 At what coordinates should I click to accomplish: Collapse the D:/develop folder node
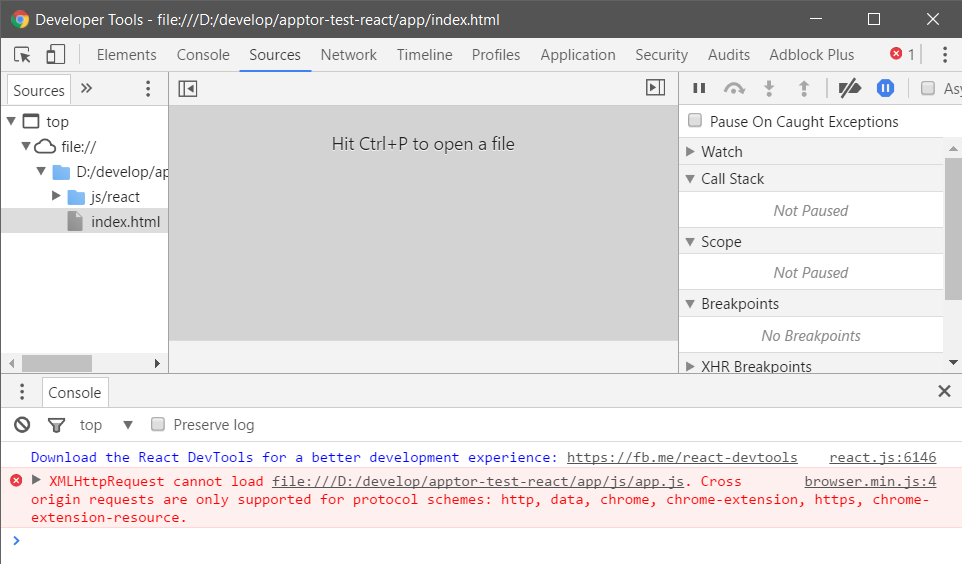[x=41, y=171]
